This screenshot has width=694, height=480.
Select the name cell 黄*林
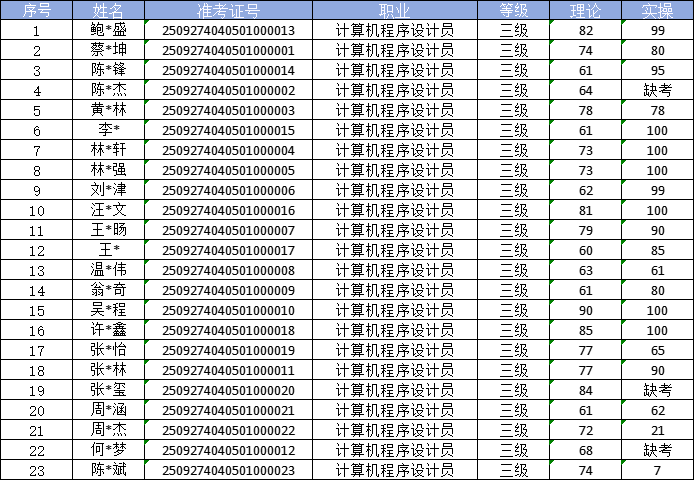click(108, 110)
